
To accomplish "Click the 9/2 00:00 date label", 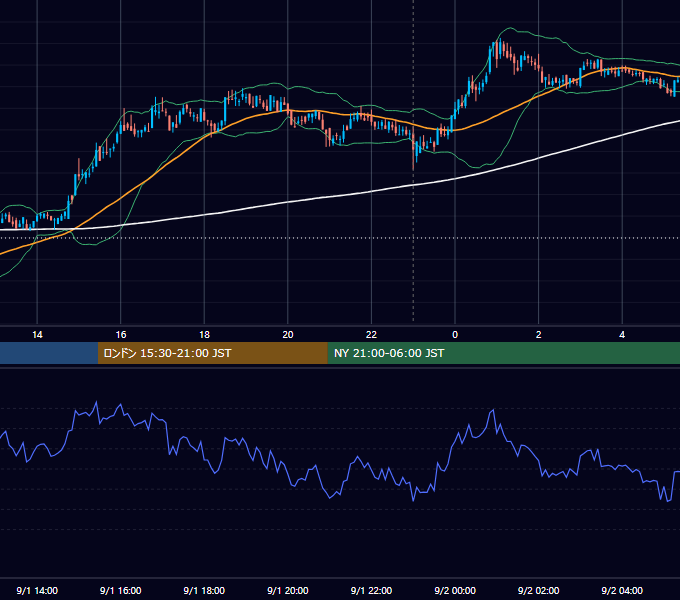I will tap(455, 590).
